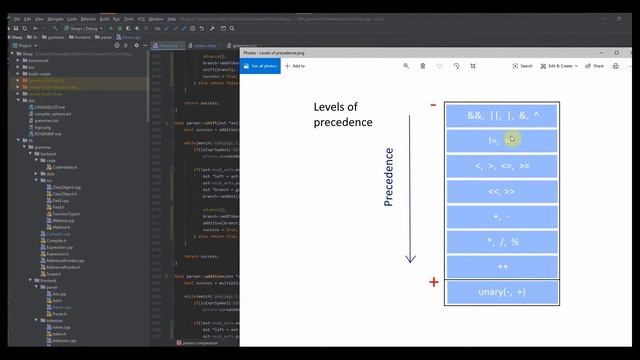Collapse the lib folder in project tree

[18, 140]
